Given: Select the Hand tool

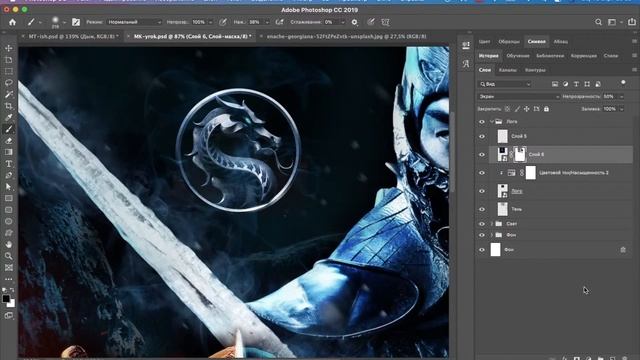Looking at the screenshot, I should [9, 244].
